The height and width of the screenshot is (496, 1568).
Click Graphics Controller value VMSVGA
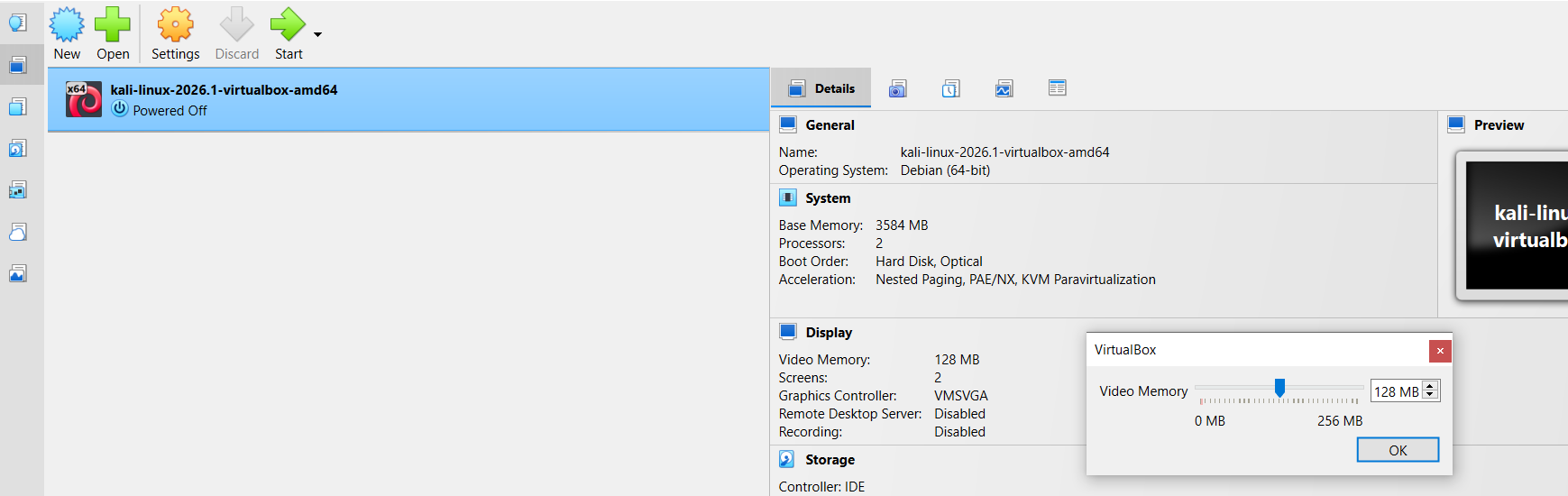(x=961, y=396)
